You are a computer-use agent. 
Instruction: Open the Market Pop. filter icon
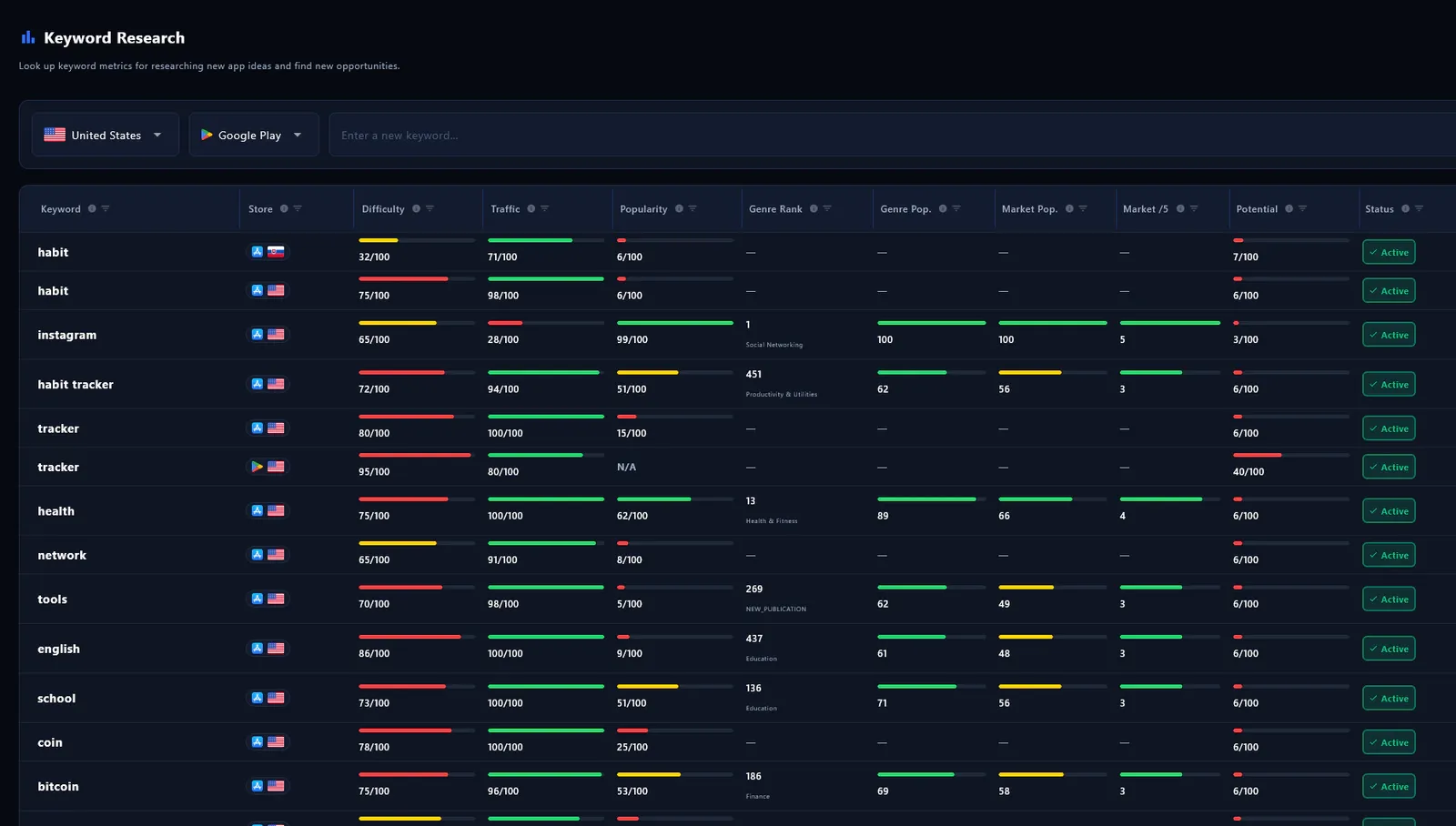point(1083,209)
